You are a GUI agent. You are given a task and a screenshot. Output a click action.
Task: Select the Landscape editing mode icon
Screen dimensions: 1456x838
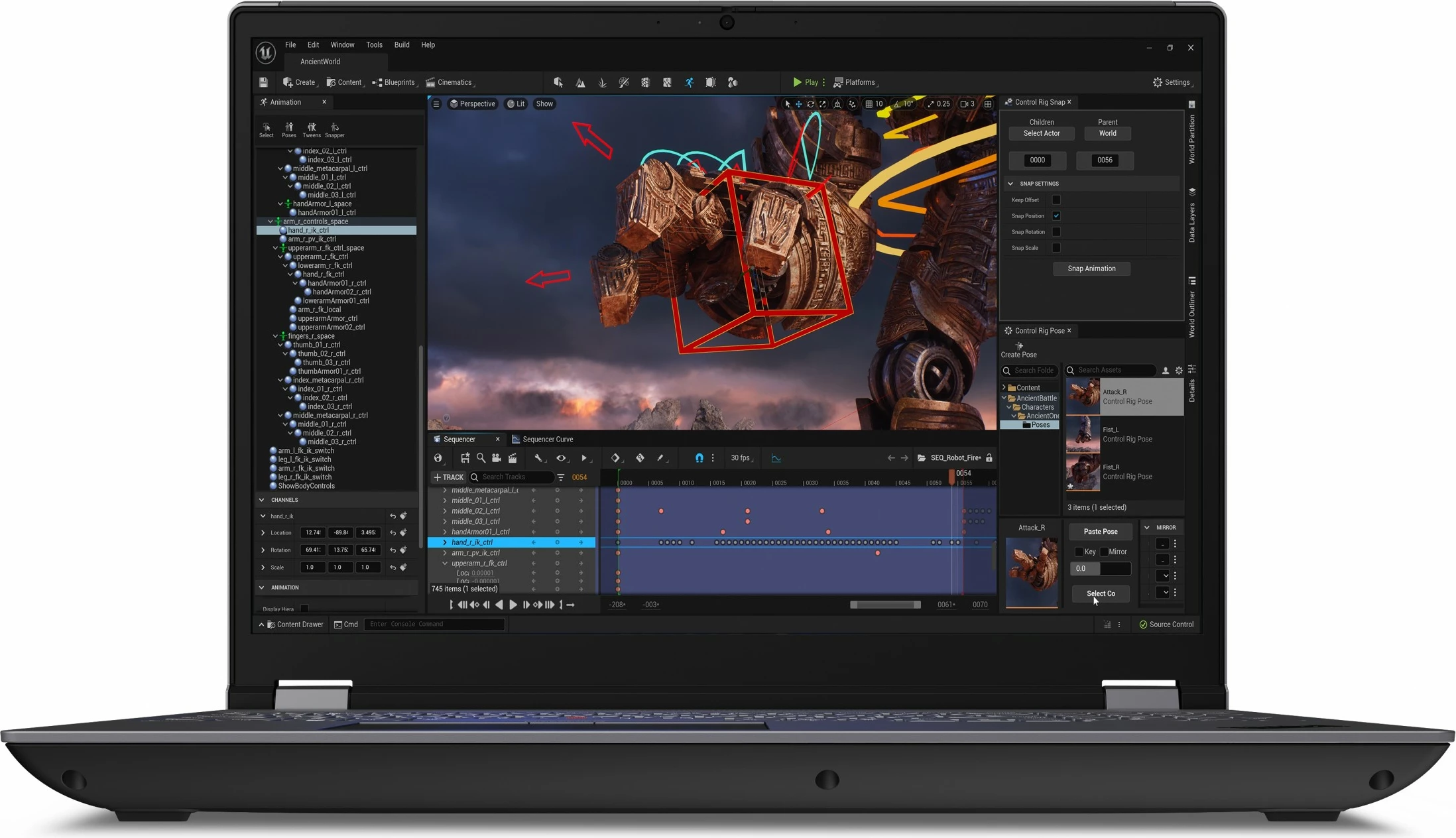point(580,82)
